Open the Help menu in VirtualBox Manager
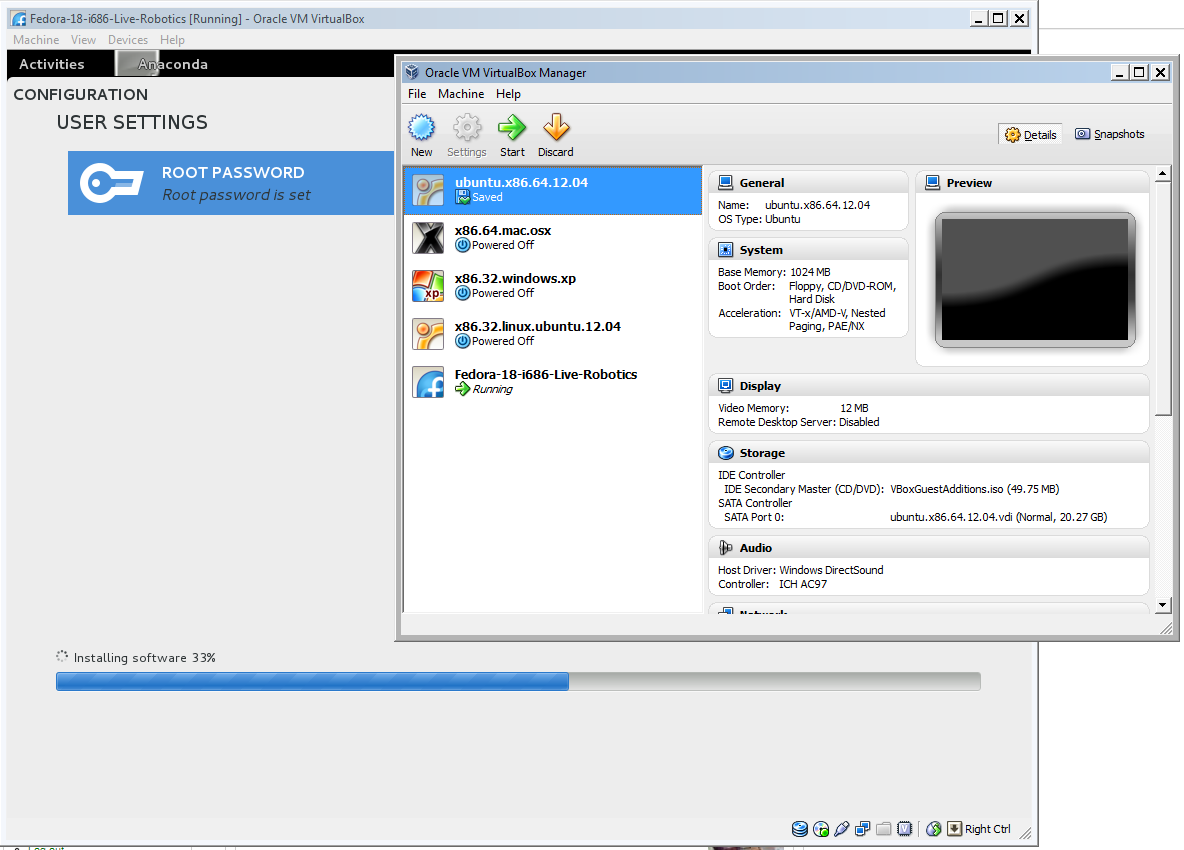 tap(508, 94)
